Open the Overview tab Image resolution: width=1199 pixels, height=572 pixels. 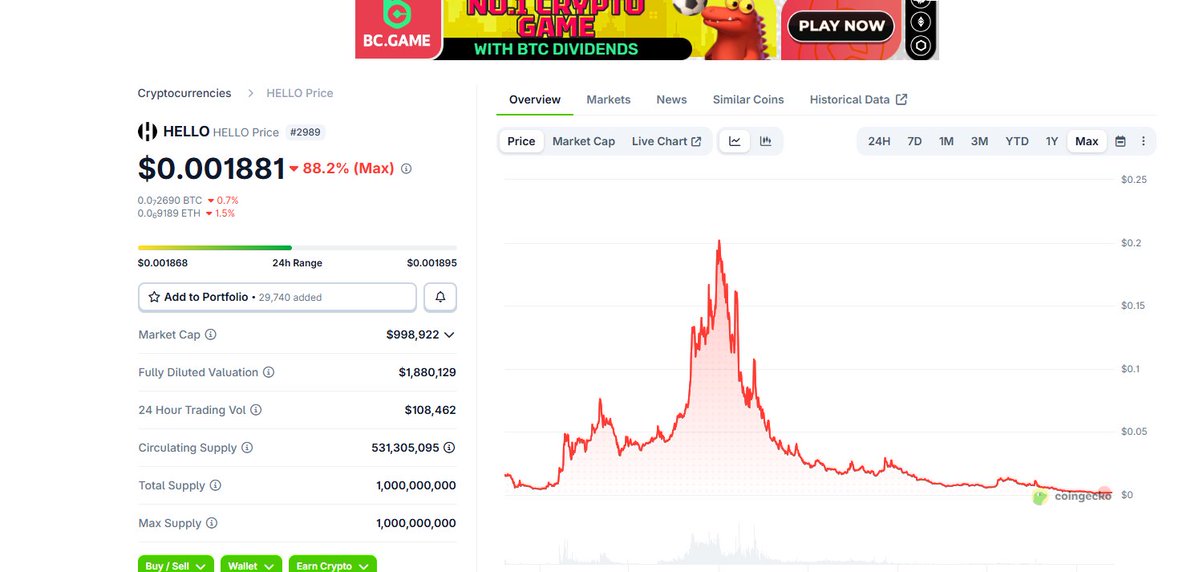click(x=535, y=99)
